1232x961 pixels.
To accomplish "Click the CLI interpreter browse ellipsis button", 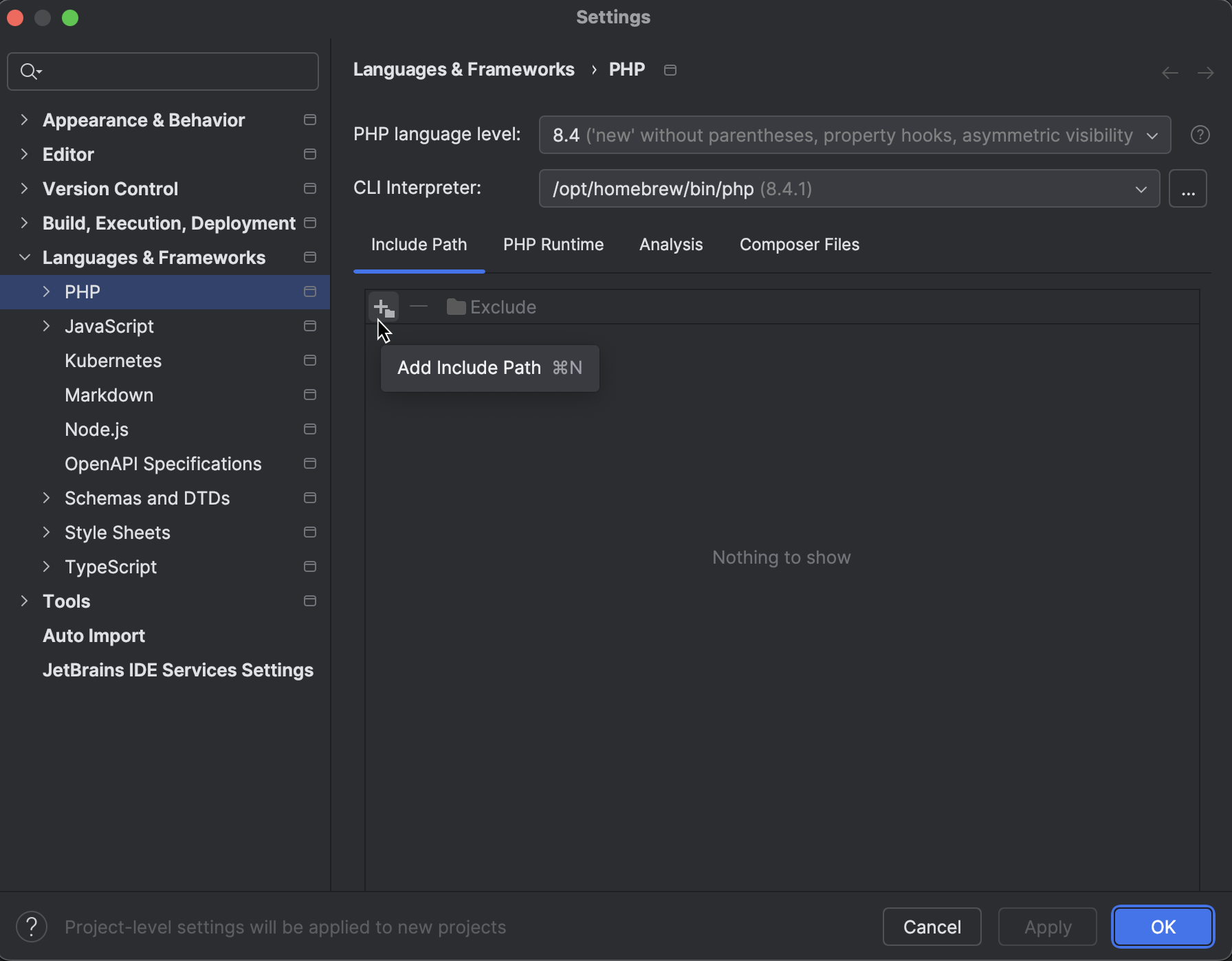I will (1187, 188).
